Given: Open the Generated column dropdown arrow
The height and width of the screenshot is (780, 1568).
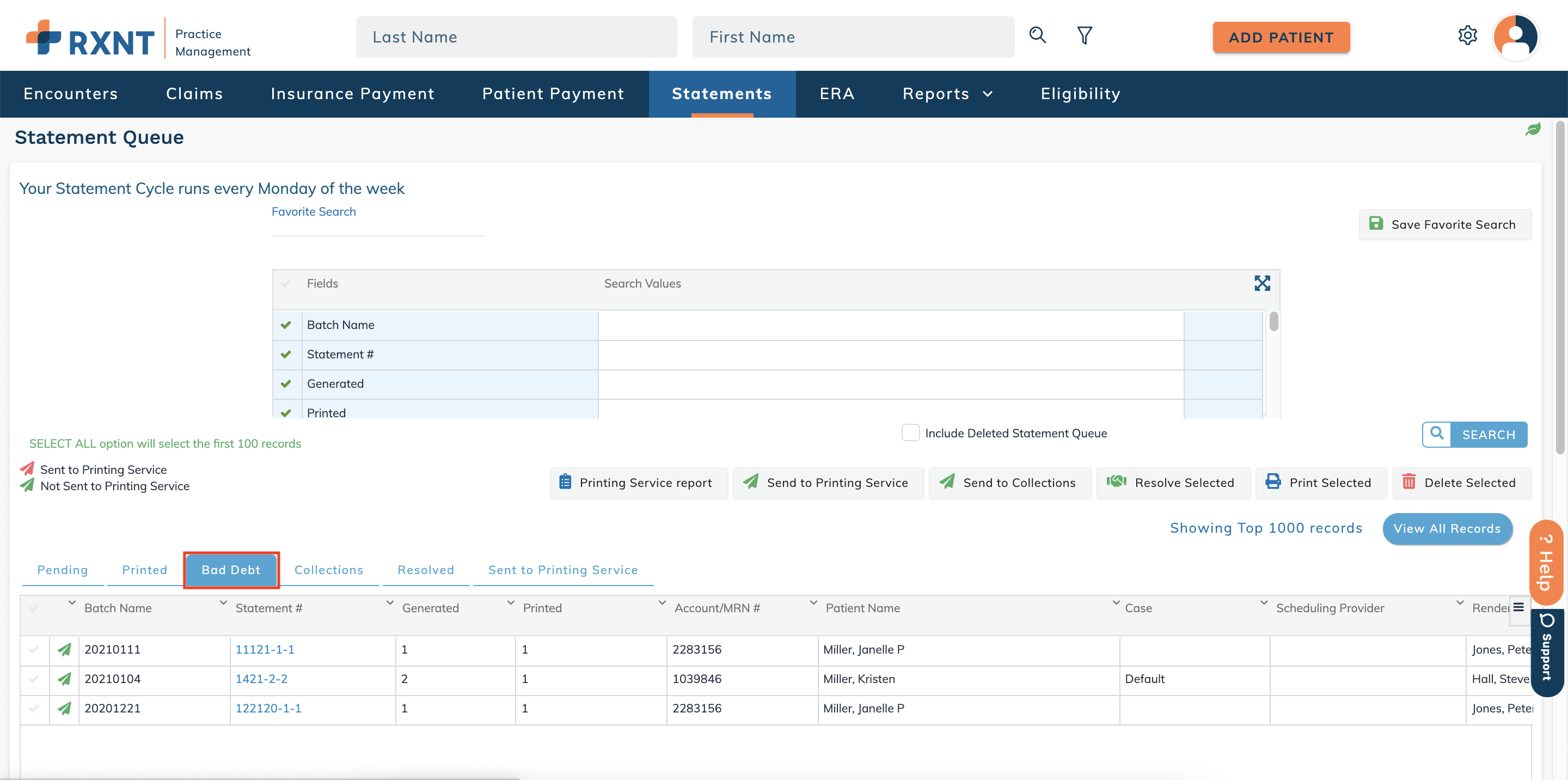Looking at the screenshot, I should 510,603.
